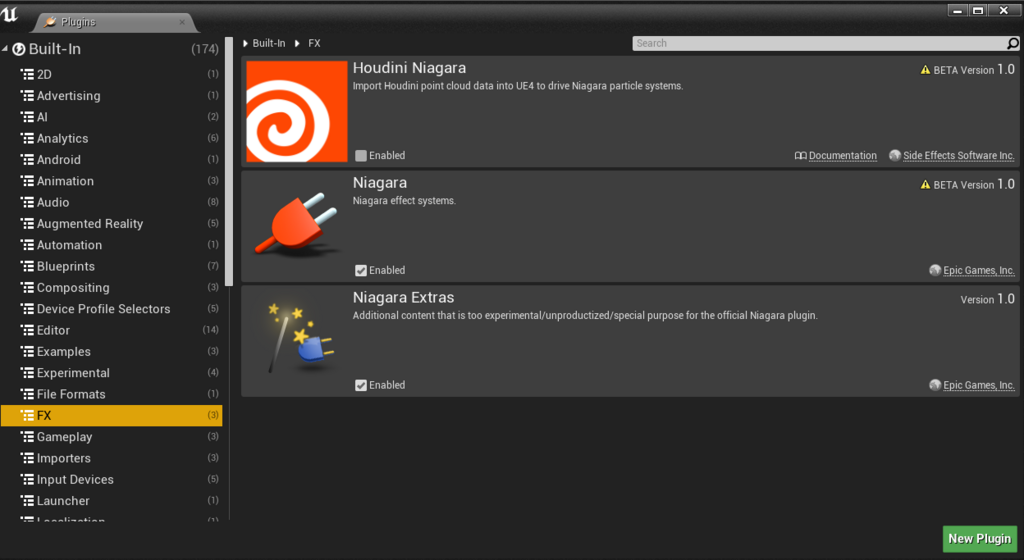Click the Built-In count (174)

coord(205,49)
